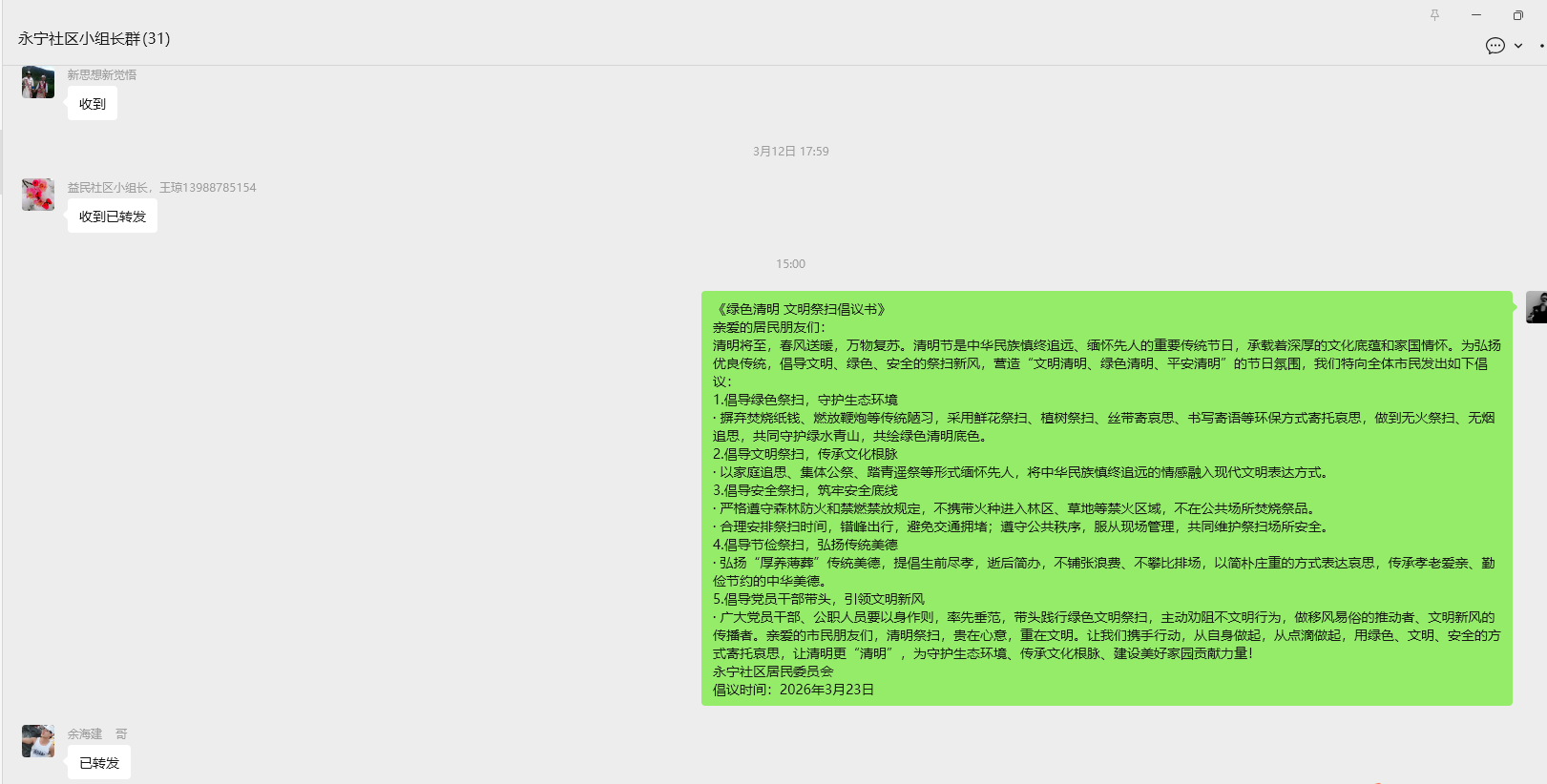
Task: Click sender name 益民社区小组长，王琼13988785154
Action: tap(161, 187)
